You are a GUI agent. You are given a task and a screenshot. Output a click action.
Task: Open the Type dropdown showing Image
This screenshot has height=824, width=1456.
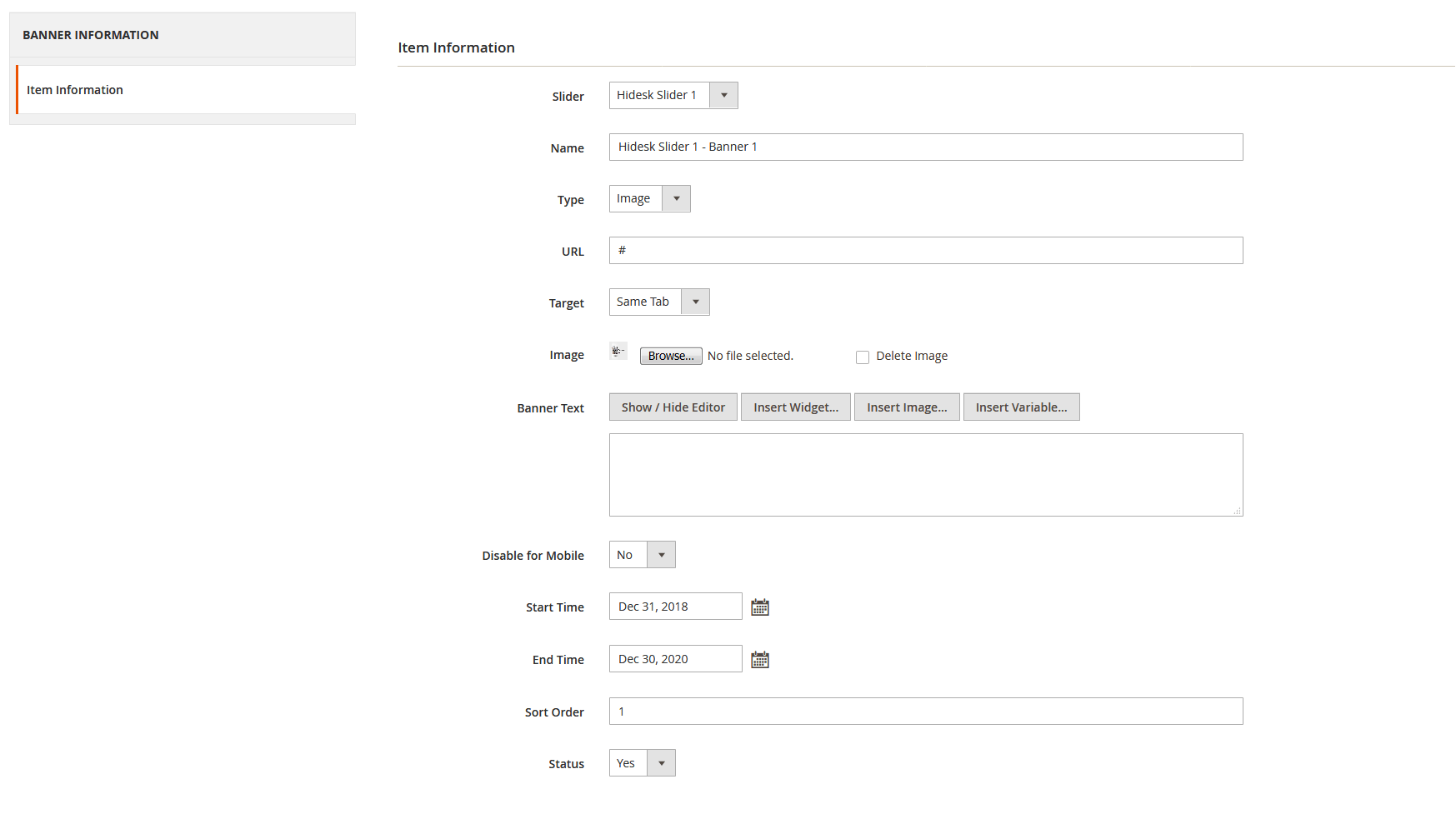tap(649, 198)
